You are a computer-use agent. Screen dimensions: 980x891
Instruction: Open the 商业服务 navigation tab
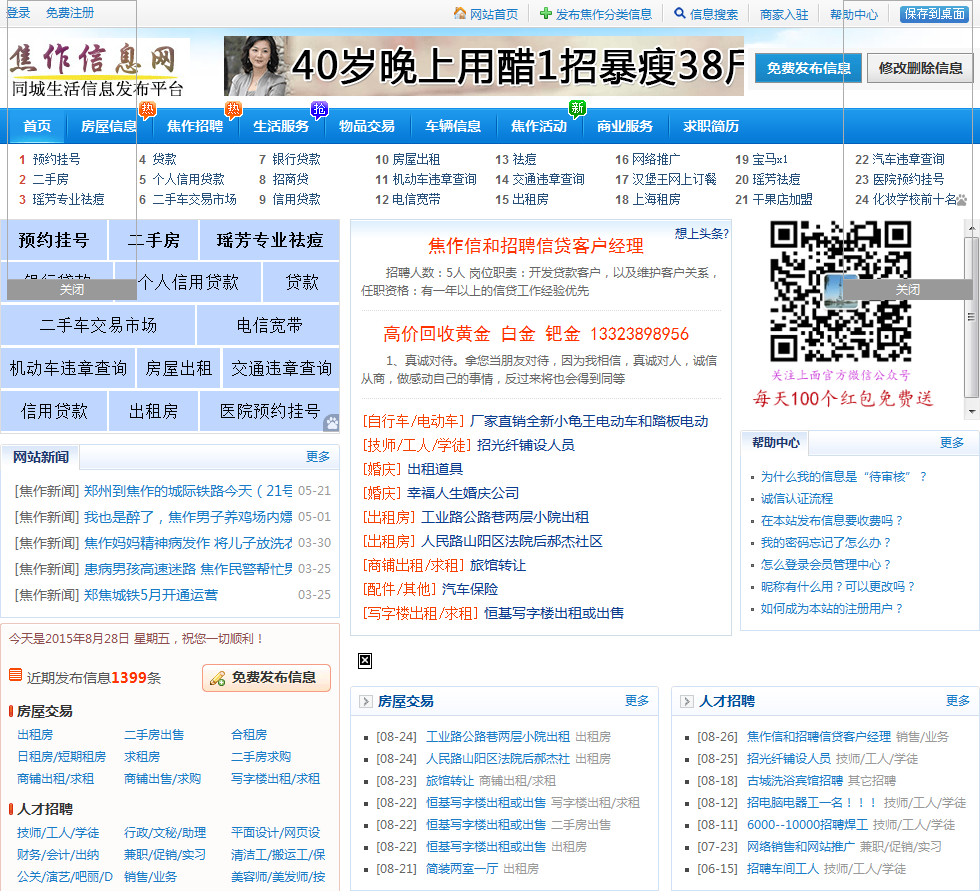tap(625, 126)
